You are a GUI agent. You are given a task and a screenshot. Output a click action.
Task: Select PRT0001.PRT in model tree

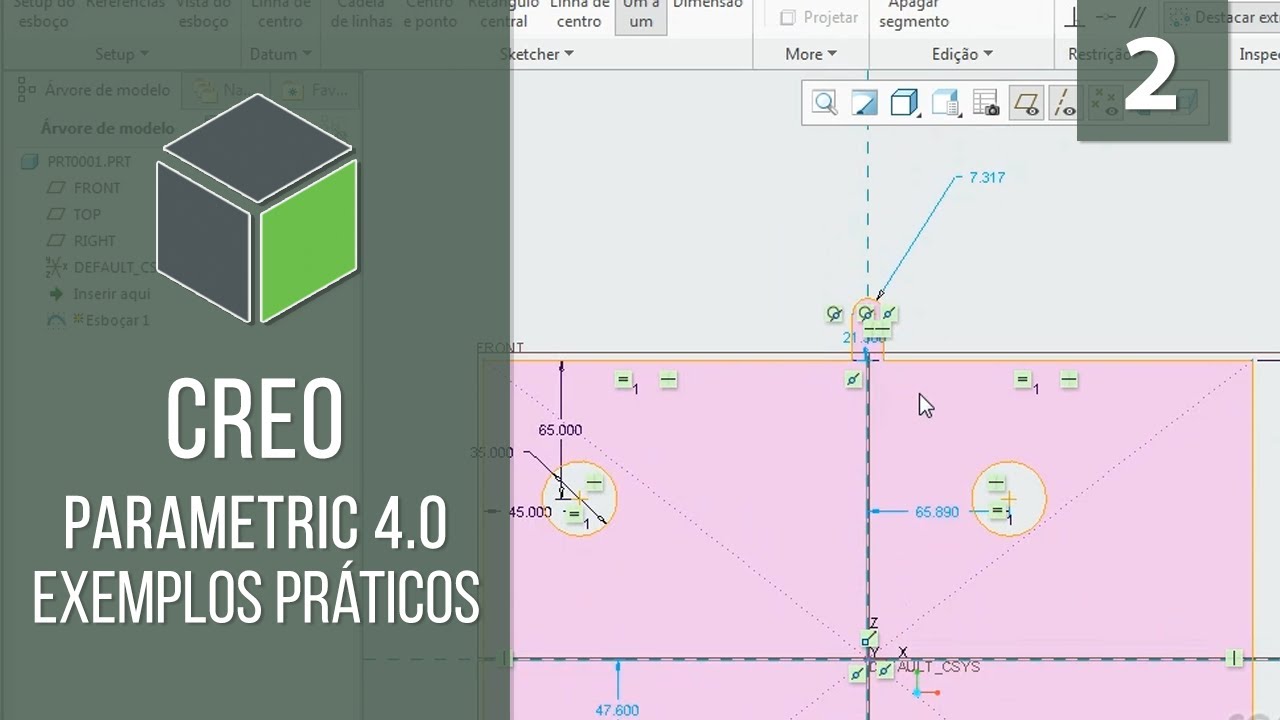click(x=77, y=161)
